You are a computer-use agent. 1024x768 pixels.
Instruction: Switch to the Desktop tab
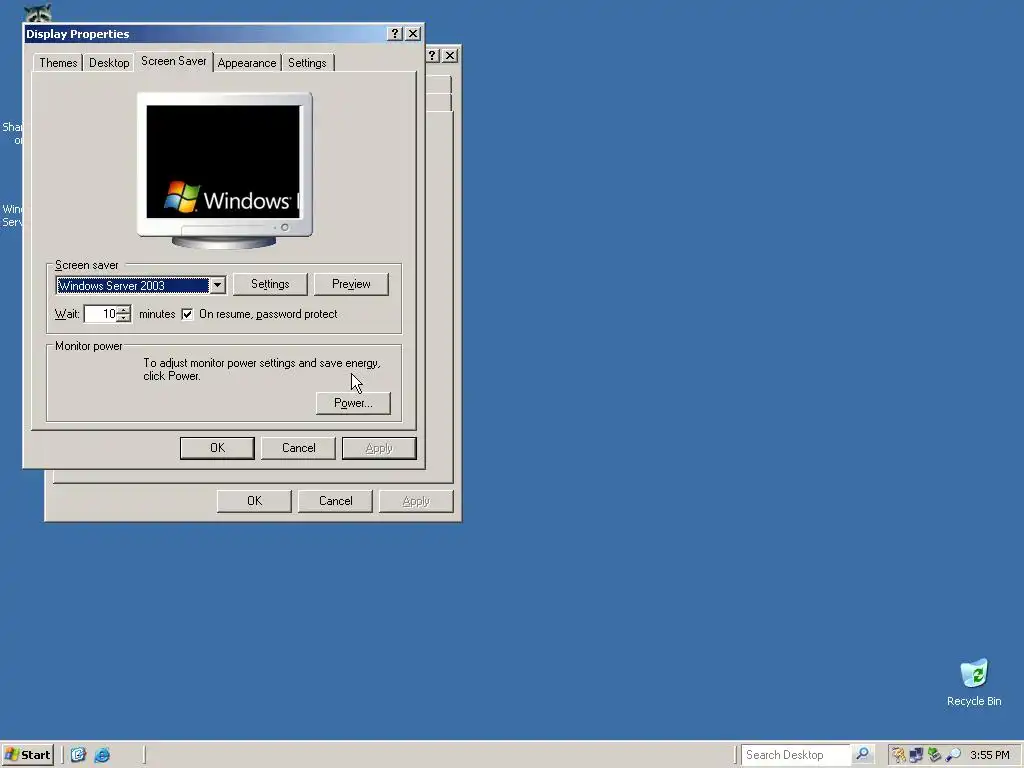(x=109, y=63)
